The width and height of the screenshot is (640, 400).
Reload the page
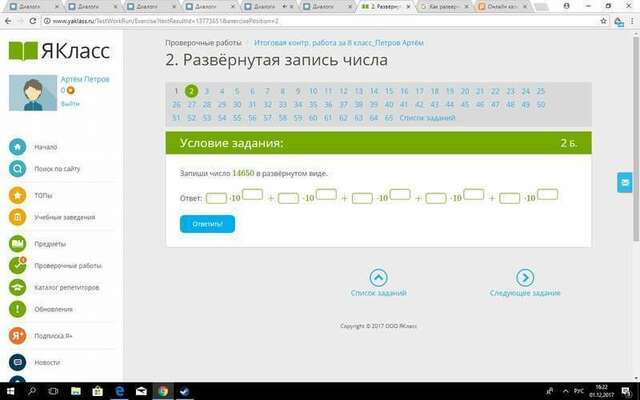click(x=33, y=21)
